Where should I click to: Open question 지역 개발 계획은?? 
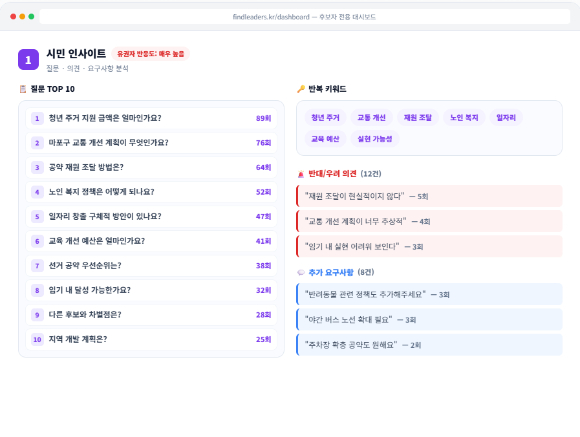pyautogui.click(x=151, y=339)
